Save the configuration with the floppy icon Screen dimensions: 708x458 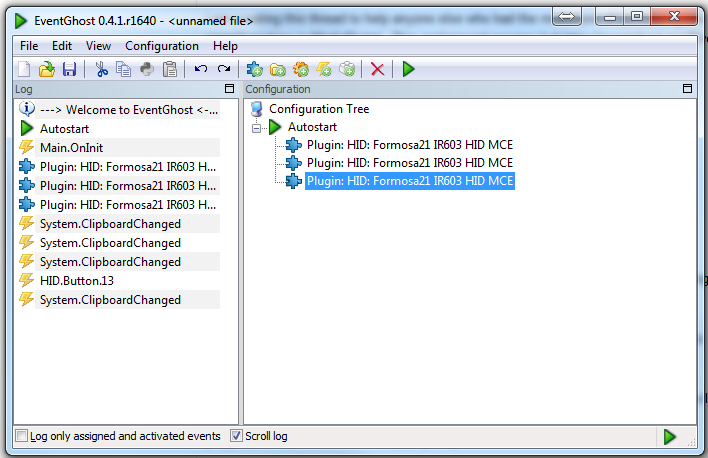pos(69,69)
